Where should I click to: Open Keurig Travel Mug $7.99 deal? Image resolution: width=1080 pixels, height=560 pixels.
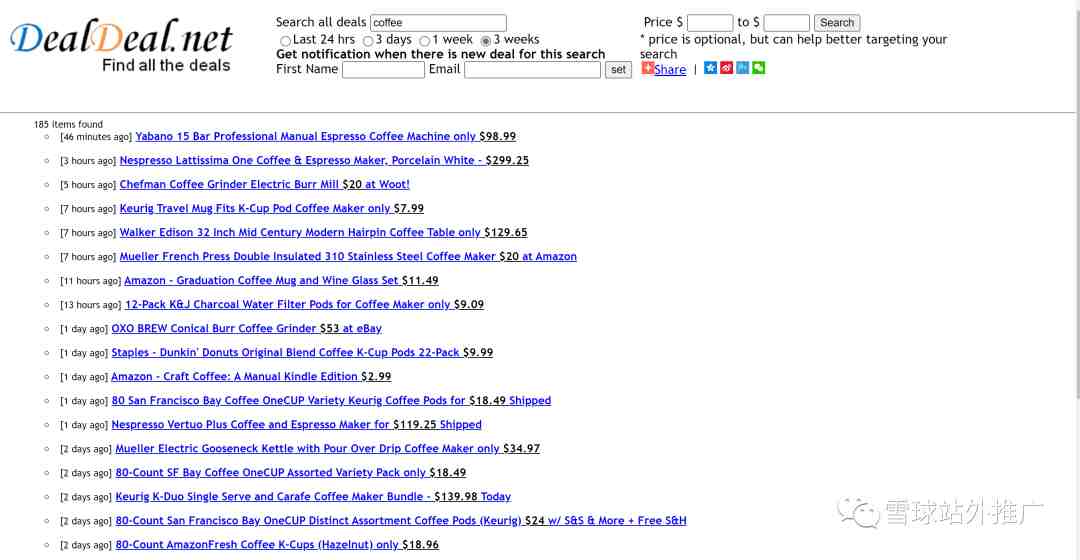point(271,209)
